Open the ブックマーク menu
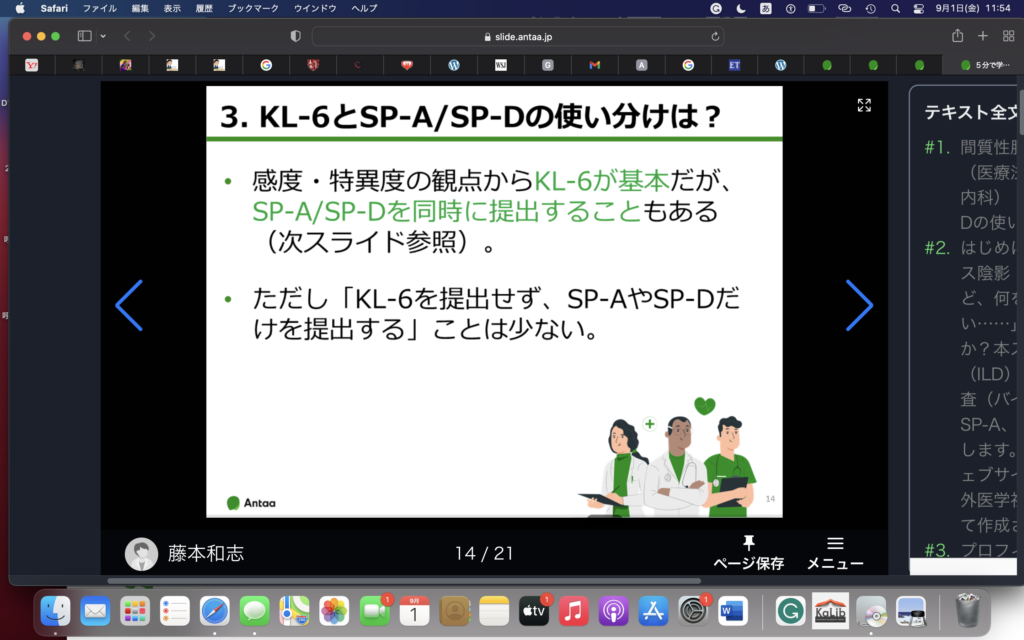 [x=254, y=8]
